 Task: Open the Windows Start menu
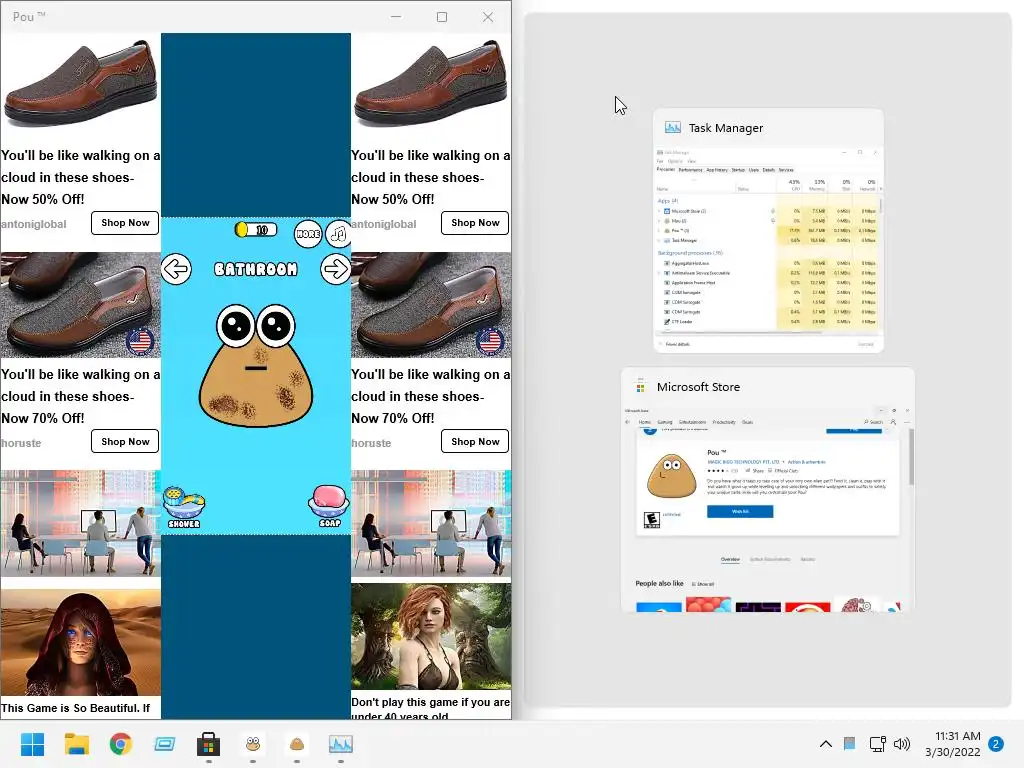pos(33,744)
